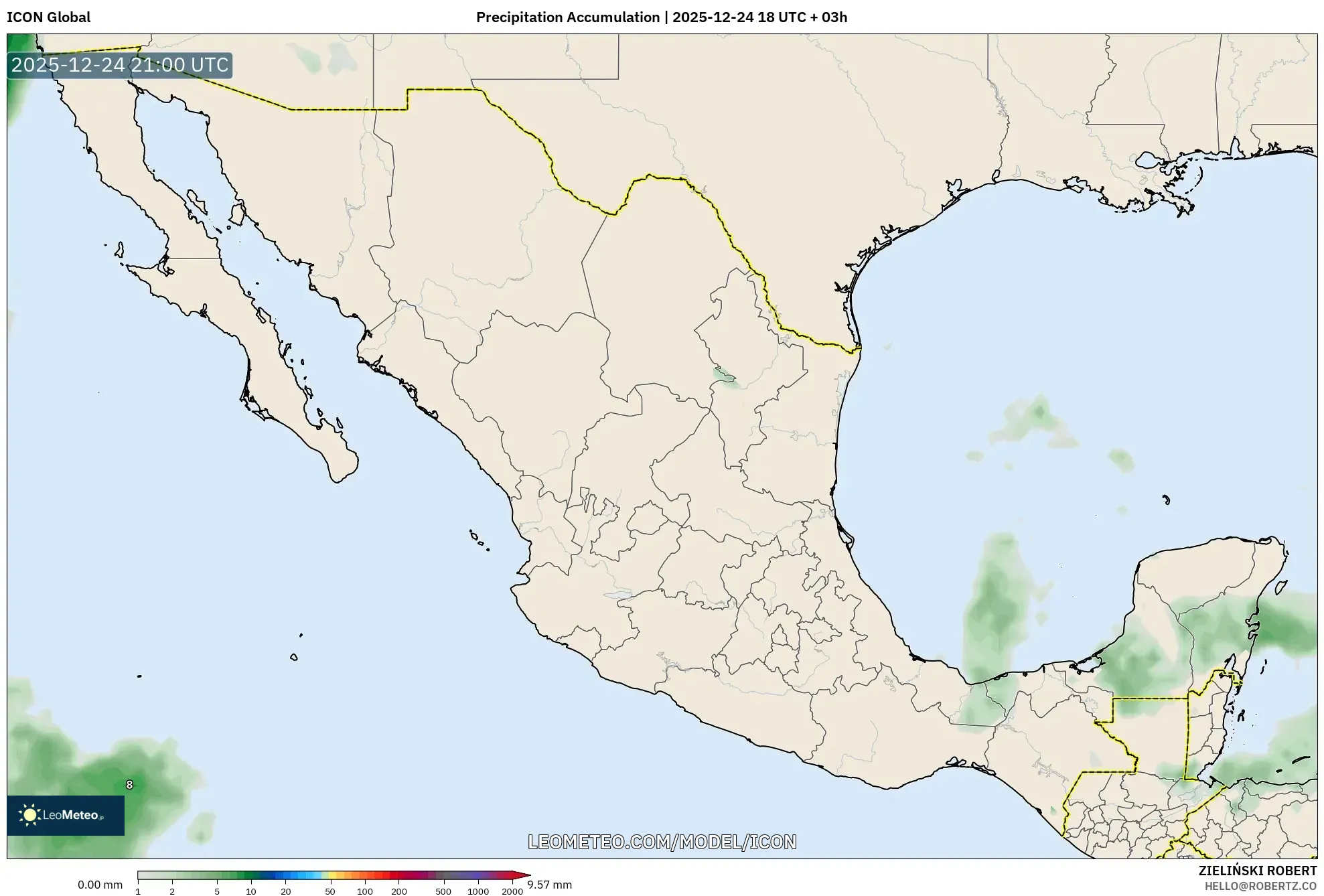Expand the 18 UTC model run label

(x=782, y=17)
